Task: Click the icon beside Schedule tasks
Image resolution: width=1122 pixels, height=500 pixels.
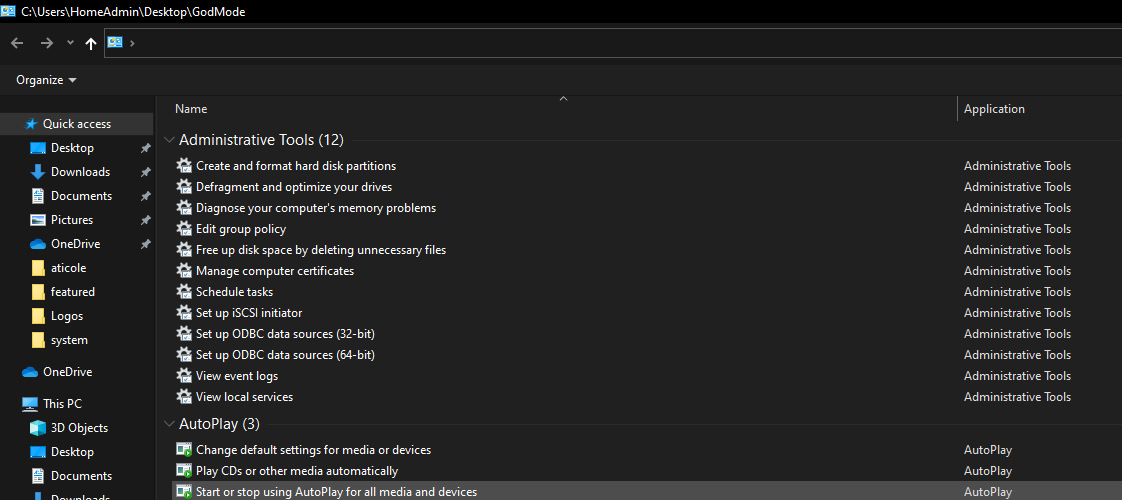Action: pos(184,292)
